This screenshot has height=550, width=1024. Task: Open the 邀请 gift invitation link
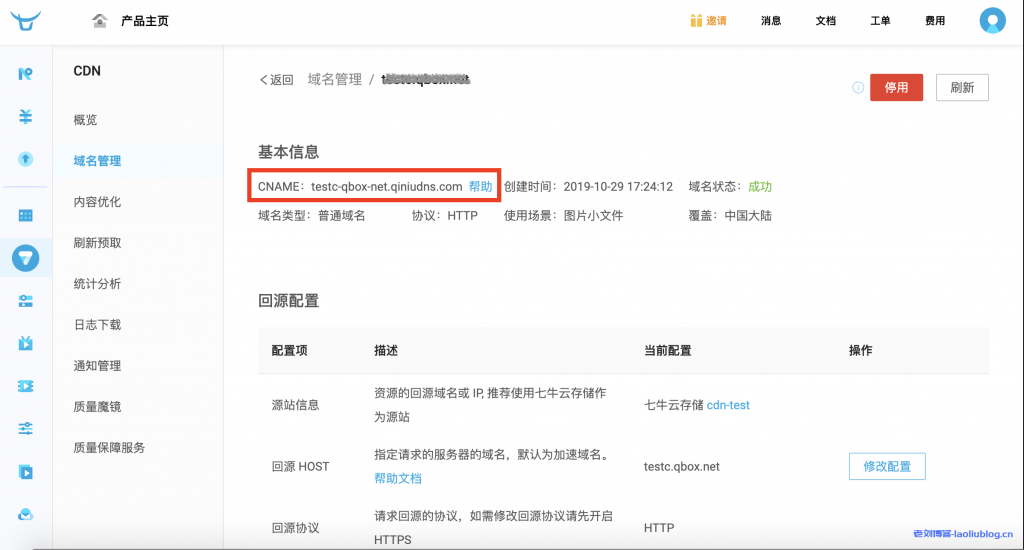coord(708,21)
